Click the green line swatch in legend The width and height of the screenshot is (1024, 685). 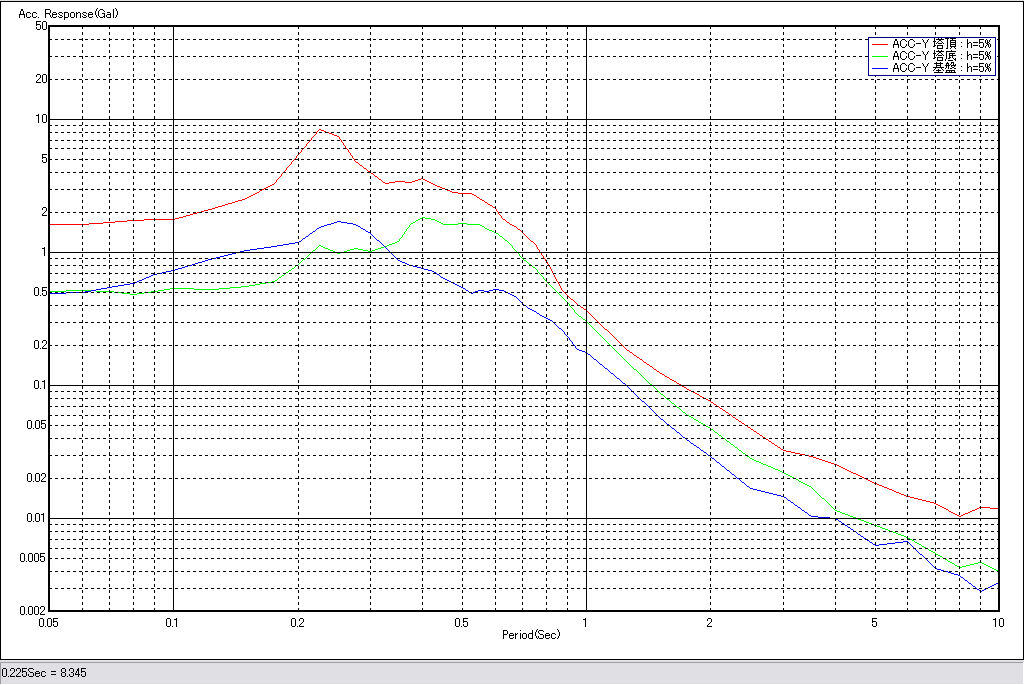click(880, 56)
